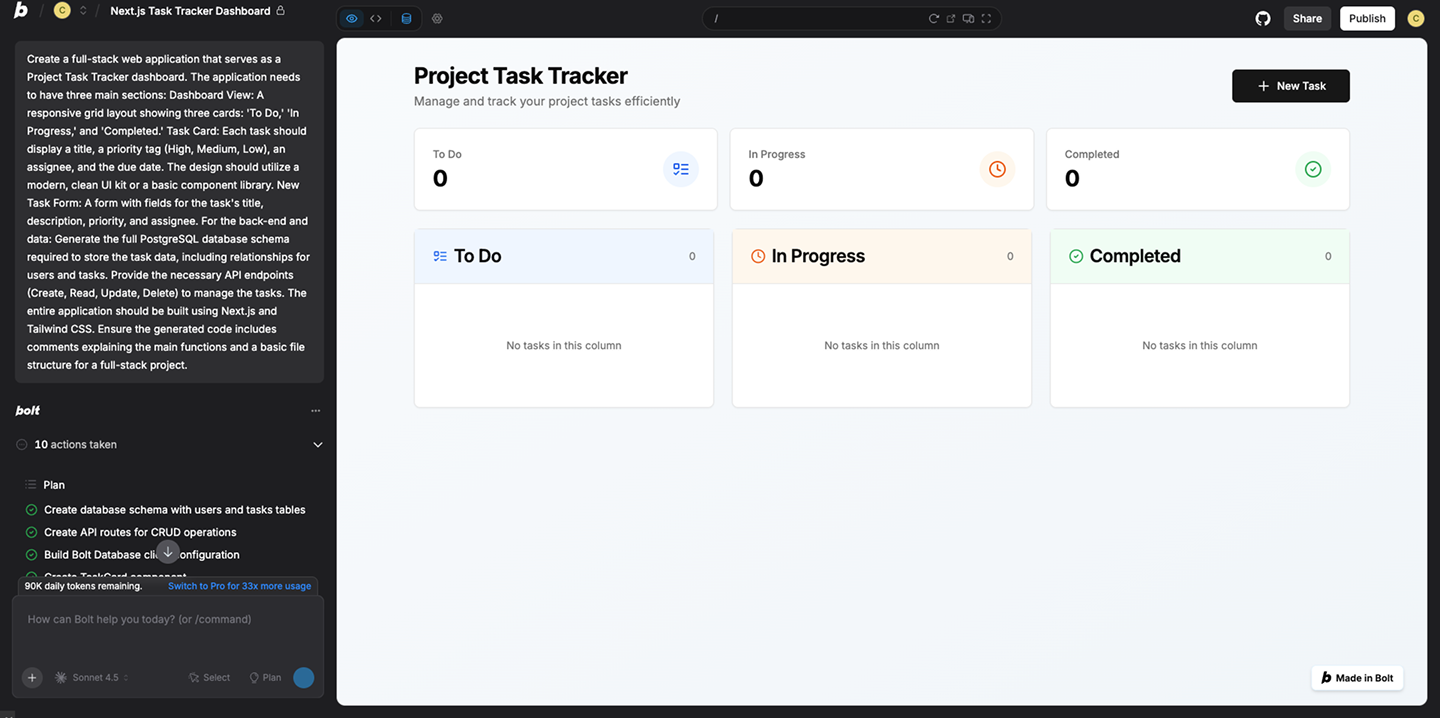Activate Select mode in the chat toolbar
1440x718 pixels.
point(209,677)
